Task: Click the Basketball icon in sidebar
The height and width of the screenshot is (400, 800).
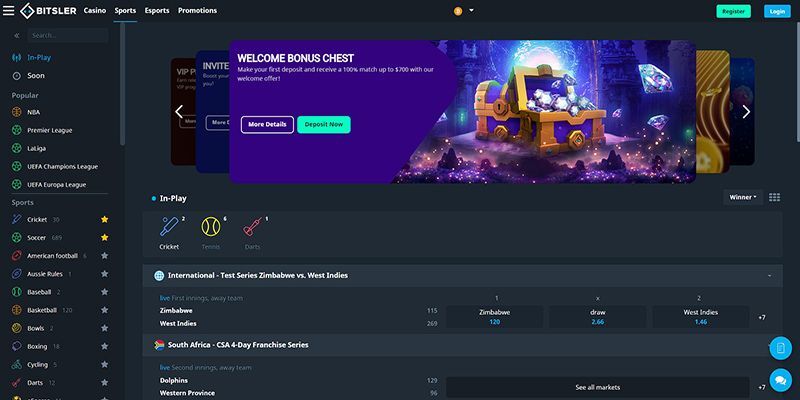Action: [17, 310]
